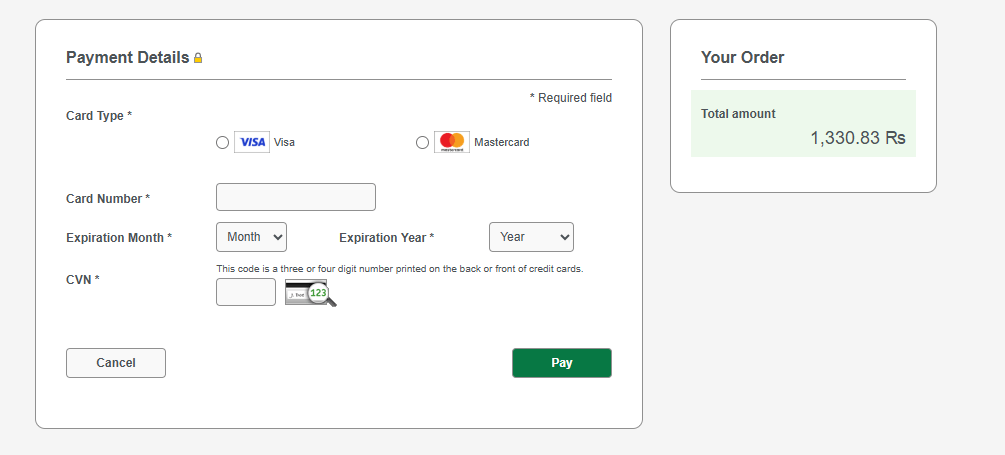
Task: Select the Mastercard radio button
Action: 422,142
